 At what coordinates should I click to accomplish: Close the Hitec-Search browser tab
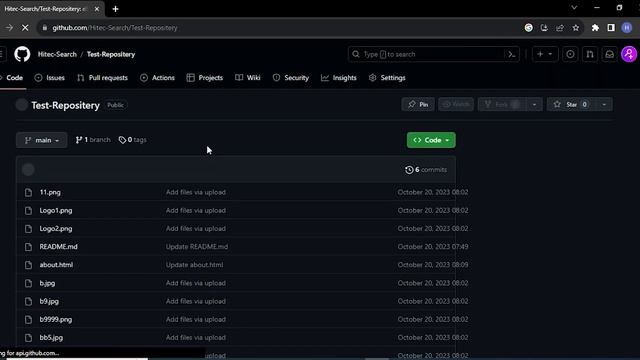tap(97, 9)
